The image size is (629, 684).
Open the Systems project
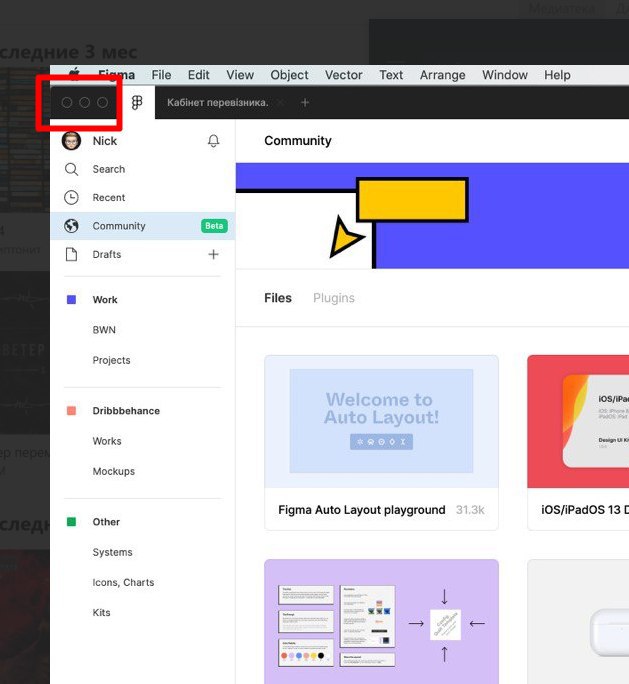click(x=113, y=552)
